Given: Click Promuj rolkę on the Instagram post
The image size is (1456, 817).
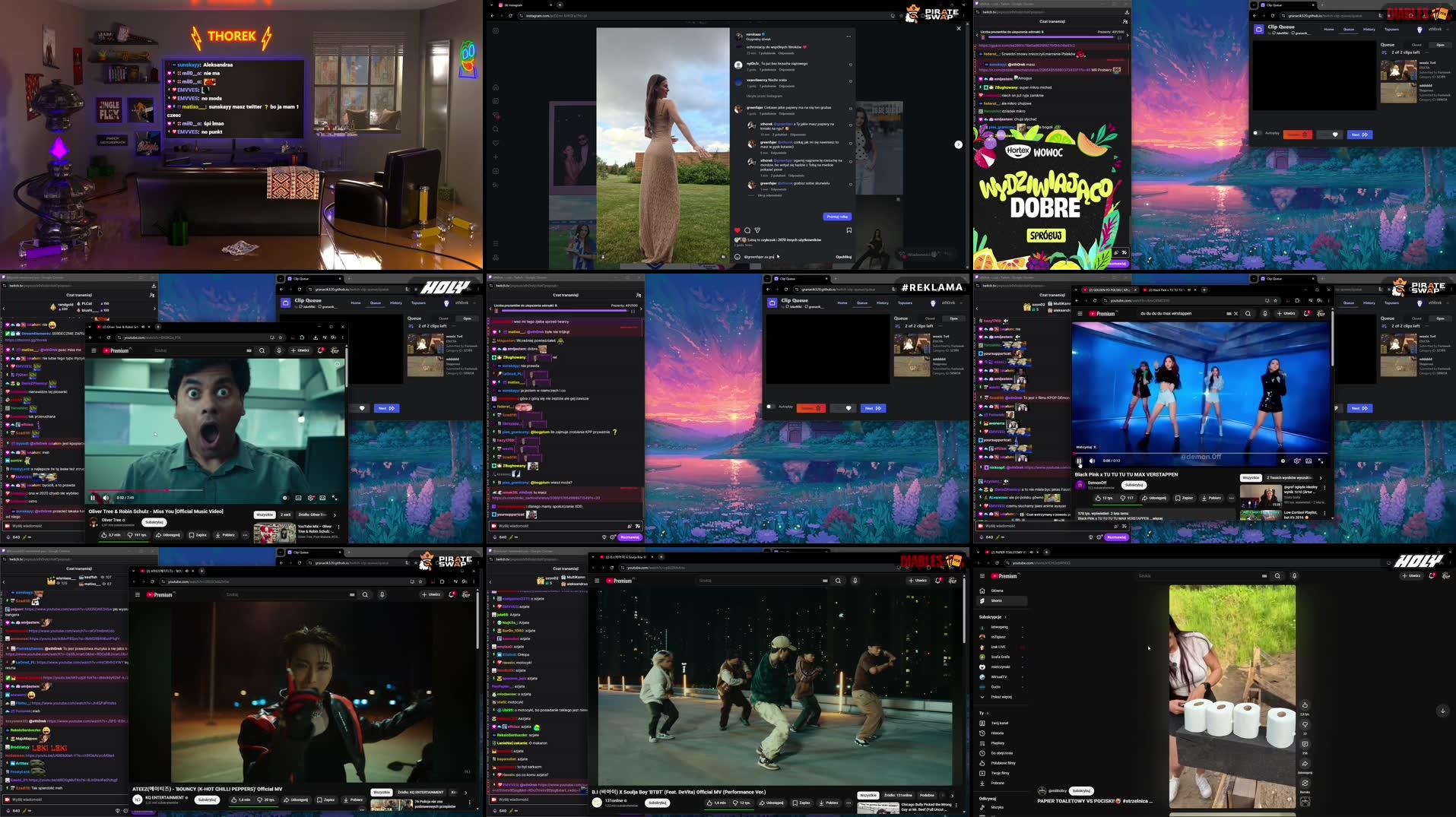Looking at the screenshot, I should click(837, 217).
